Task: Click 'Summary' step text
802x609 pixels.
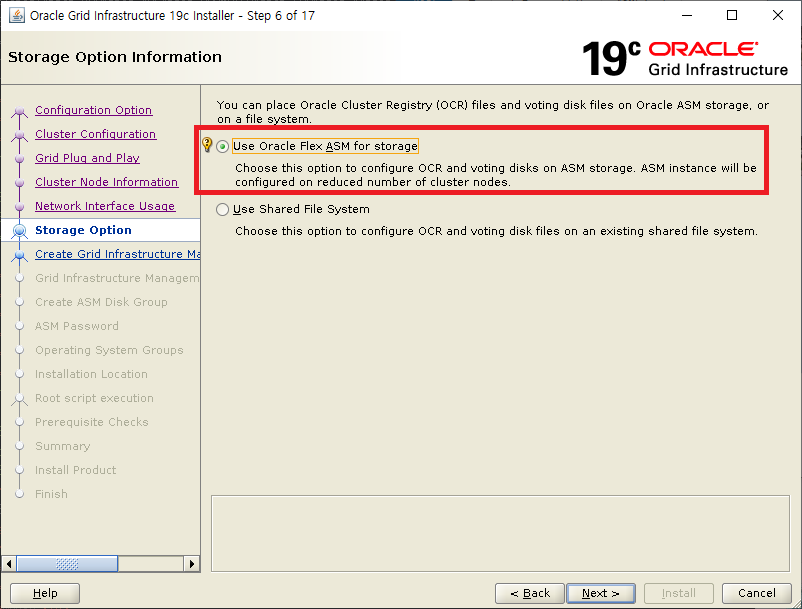Action: click(62, 446)
